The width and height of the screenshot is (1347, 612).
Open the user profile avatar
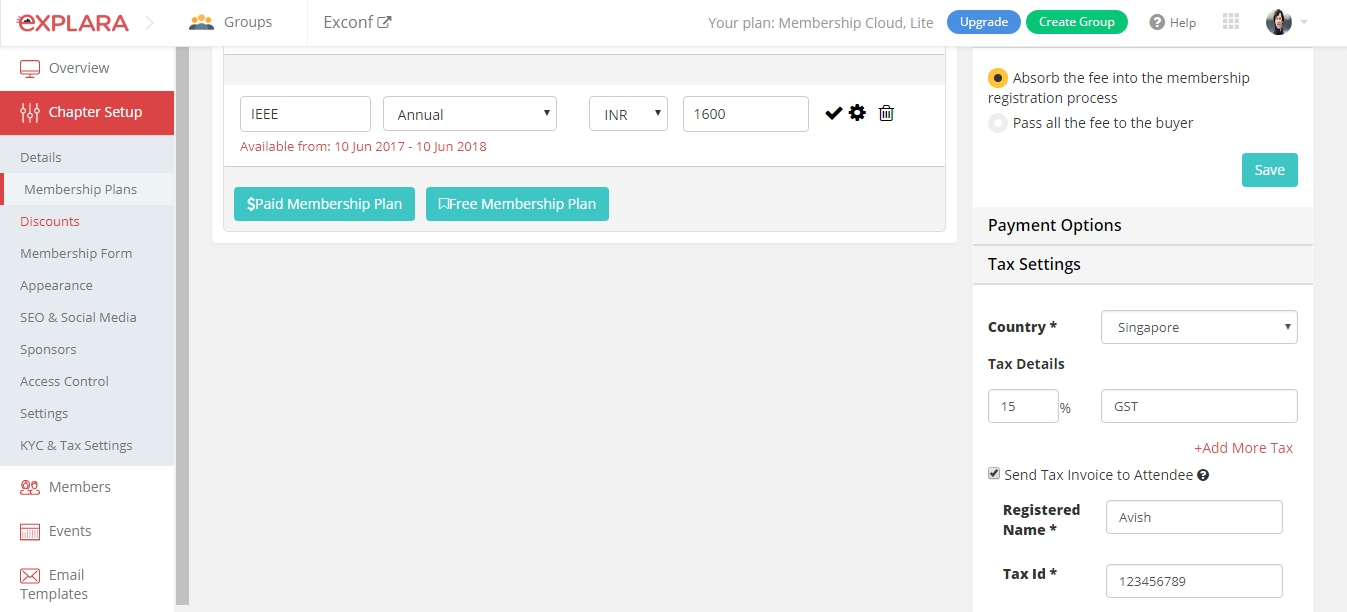1279,22
